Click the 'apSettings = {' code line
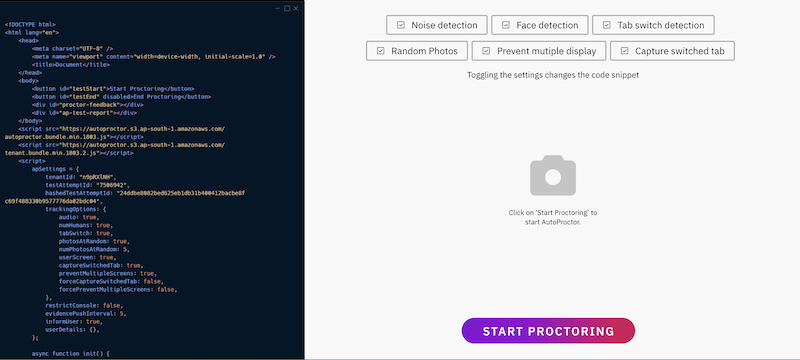 [x=56, y=169]
